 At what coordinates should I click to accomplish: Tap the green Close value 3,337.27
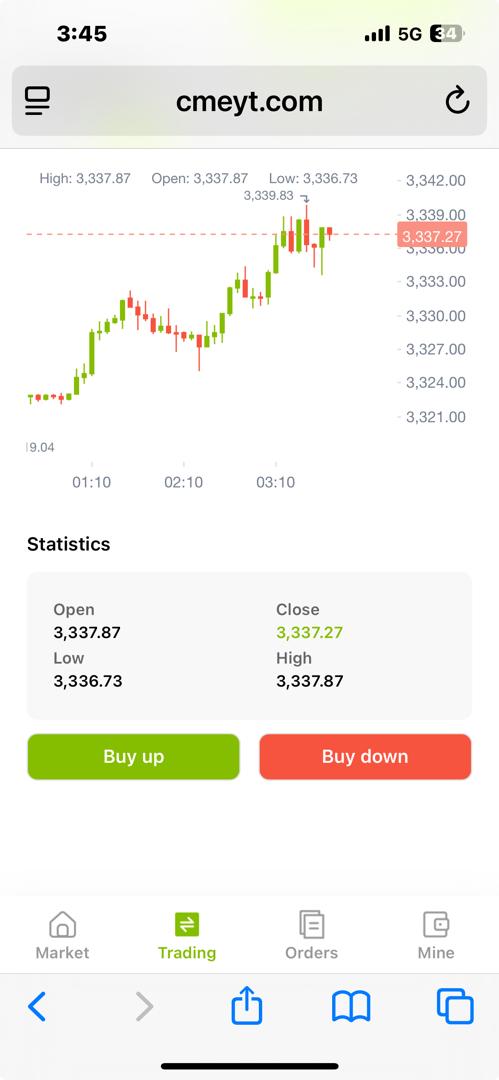(309, 632)
